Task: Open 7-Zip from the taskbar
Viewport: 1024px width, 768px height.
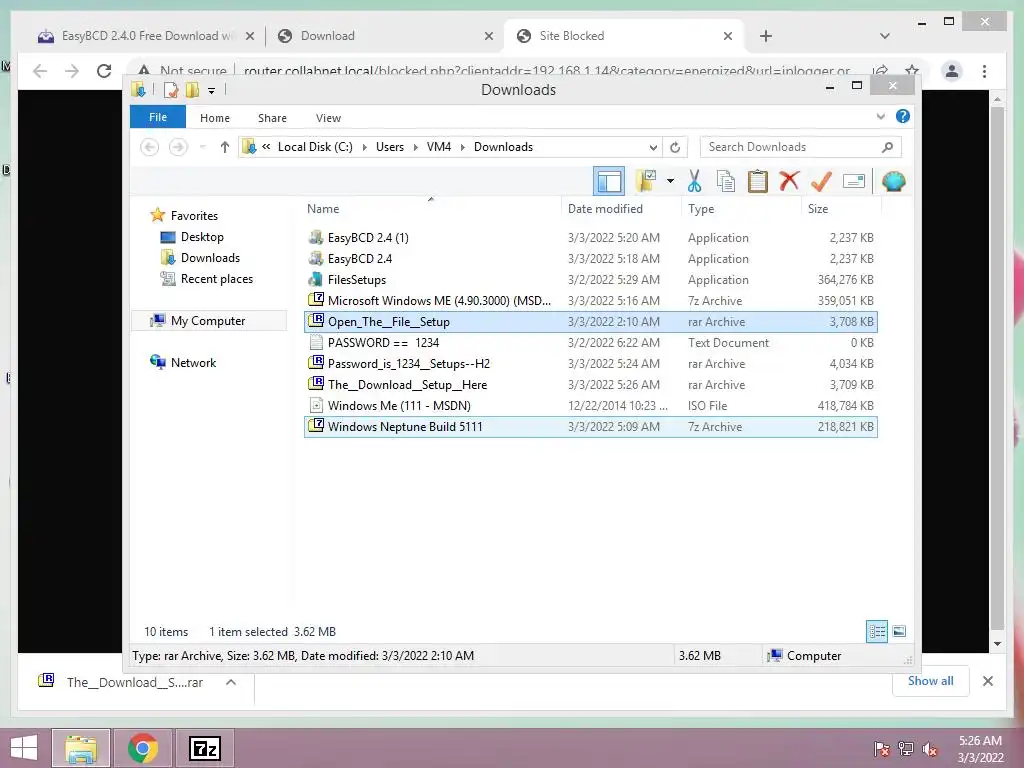Action: (204, 748)
